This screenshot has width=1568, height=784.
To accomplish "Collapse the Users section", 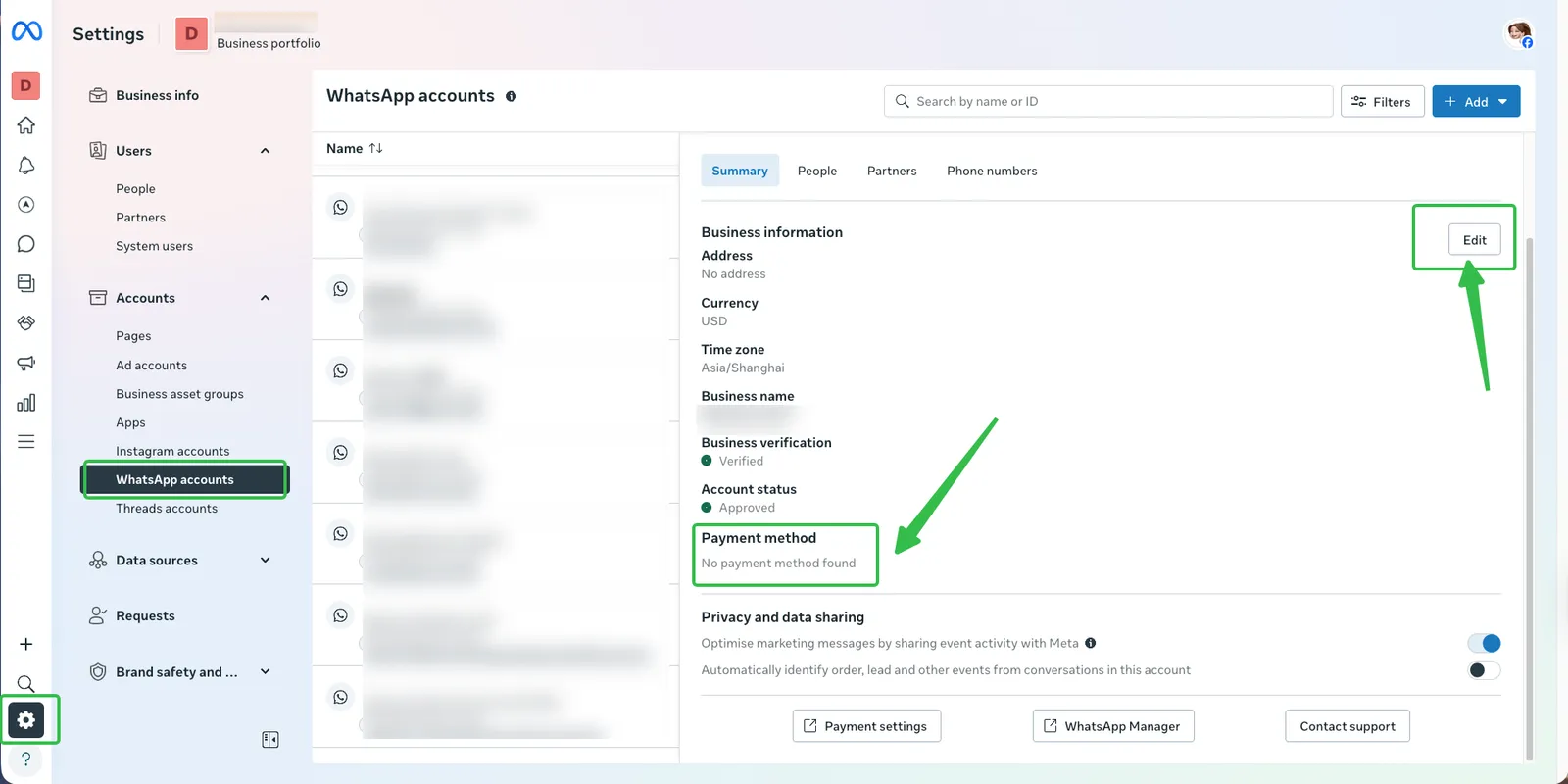I will click(x=265, y=151).
